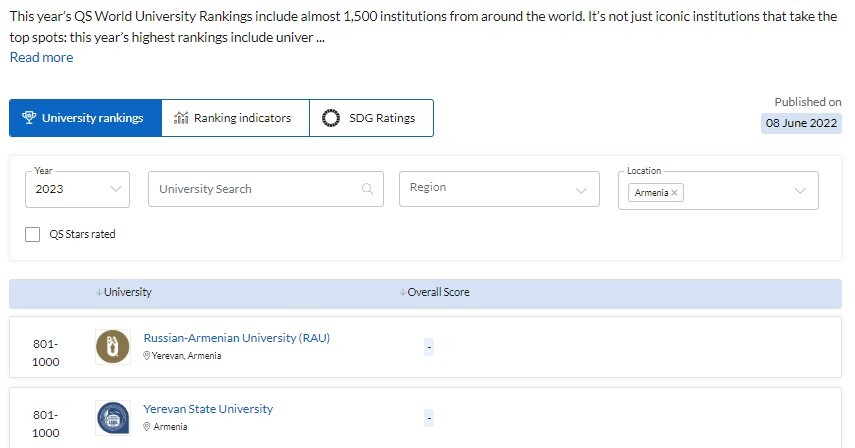Click the magnifier icon in University Search
This screenshot has height=448, width=855.
pos(368,189)
